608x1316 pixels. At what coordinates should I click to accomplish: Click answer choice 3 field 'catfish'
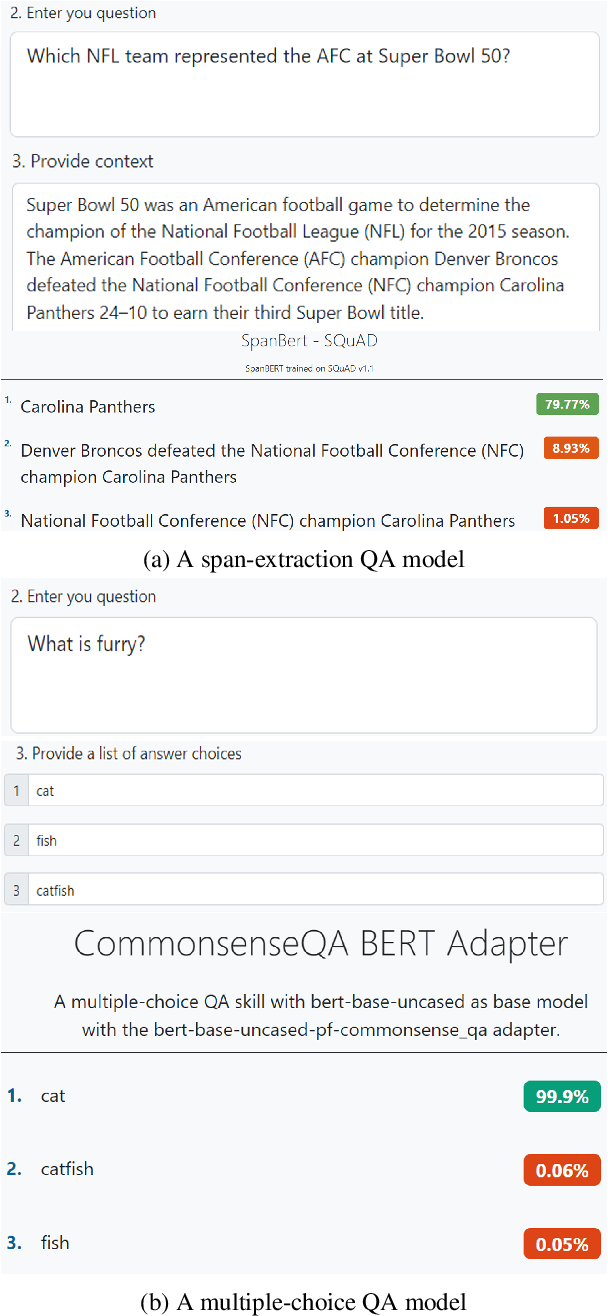[315, 889]
